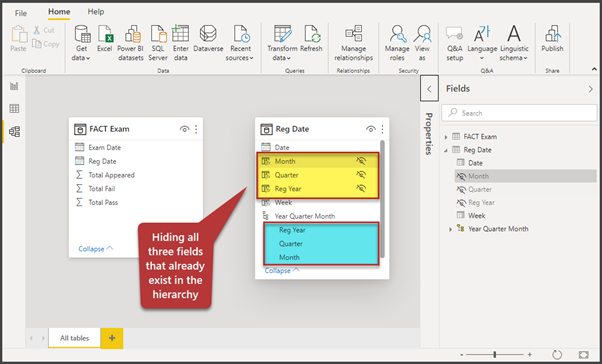602x364 pixels.
Task: Zoom in the model diagram
Action: point(530,355)
